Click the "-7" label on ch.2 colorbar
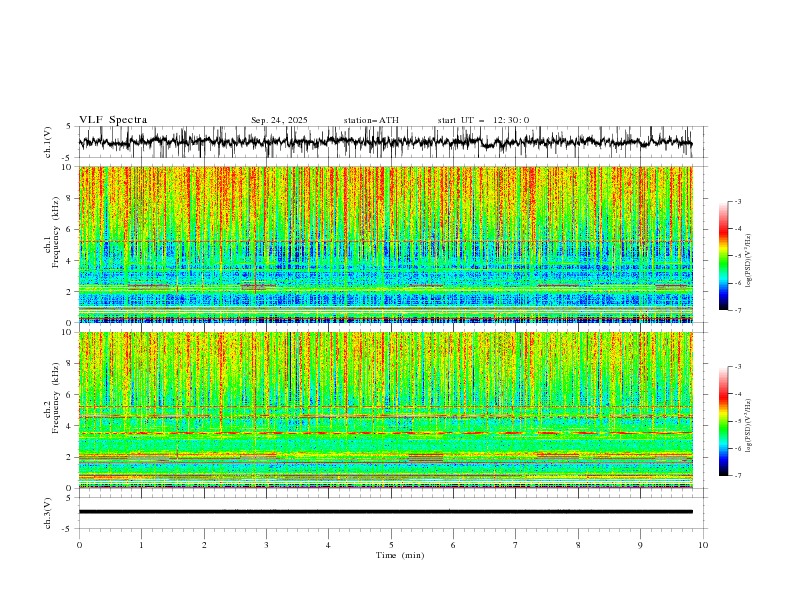Image resolution: width=792 pixels, height=612 pixels. 738,476
